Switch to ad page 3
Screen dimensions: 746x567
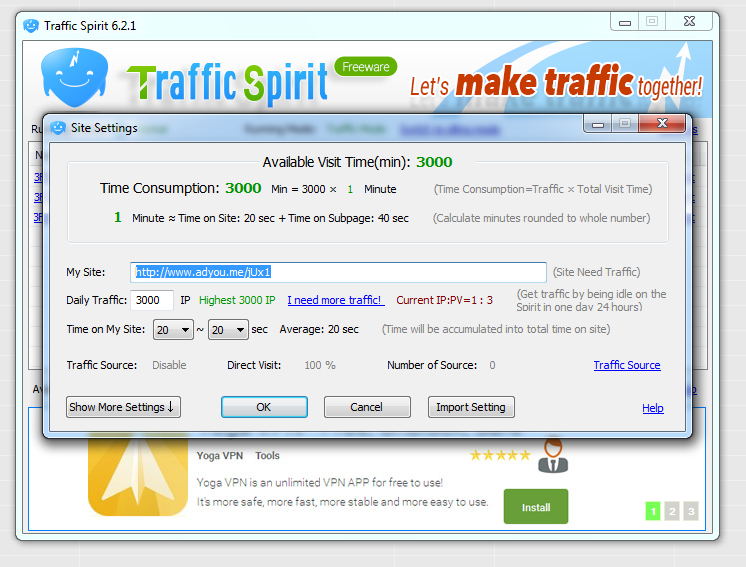point(691,511)
